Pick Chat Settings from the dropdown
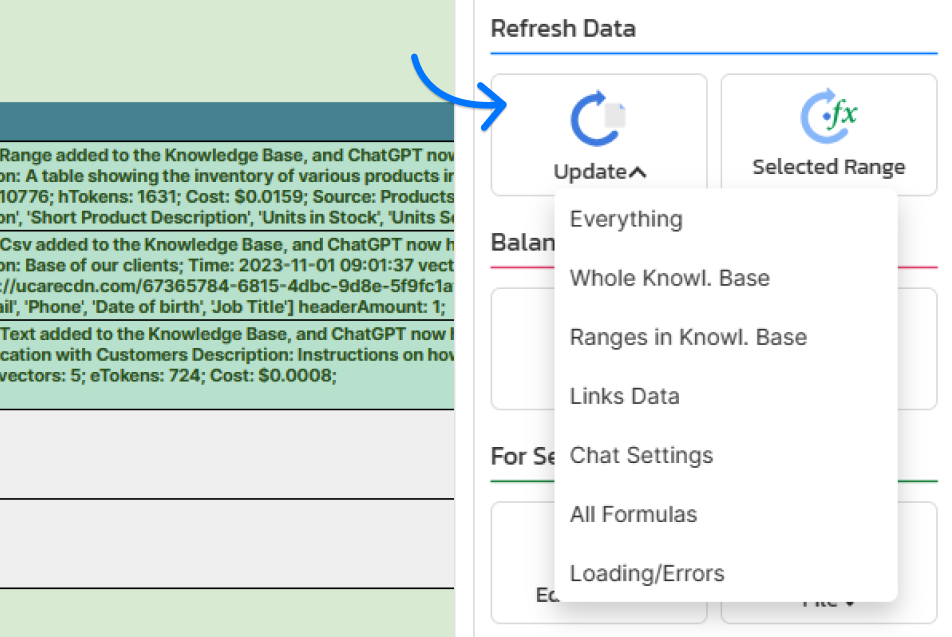The width and height of the screenshot is (952, 637). click(641, 455)
